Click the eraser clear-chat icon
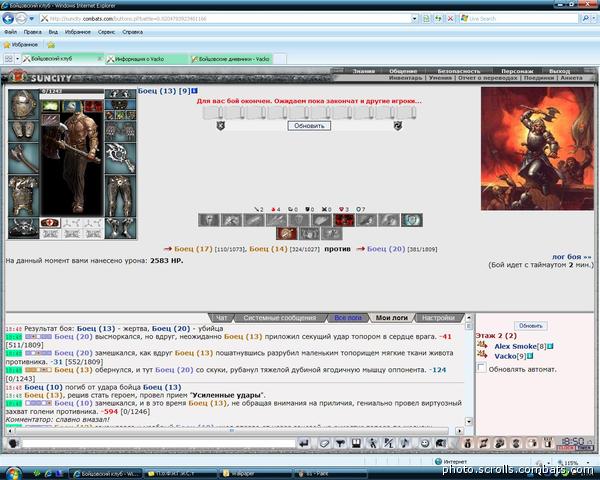Screen dimensions: 600x480 coord(324,443)
